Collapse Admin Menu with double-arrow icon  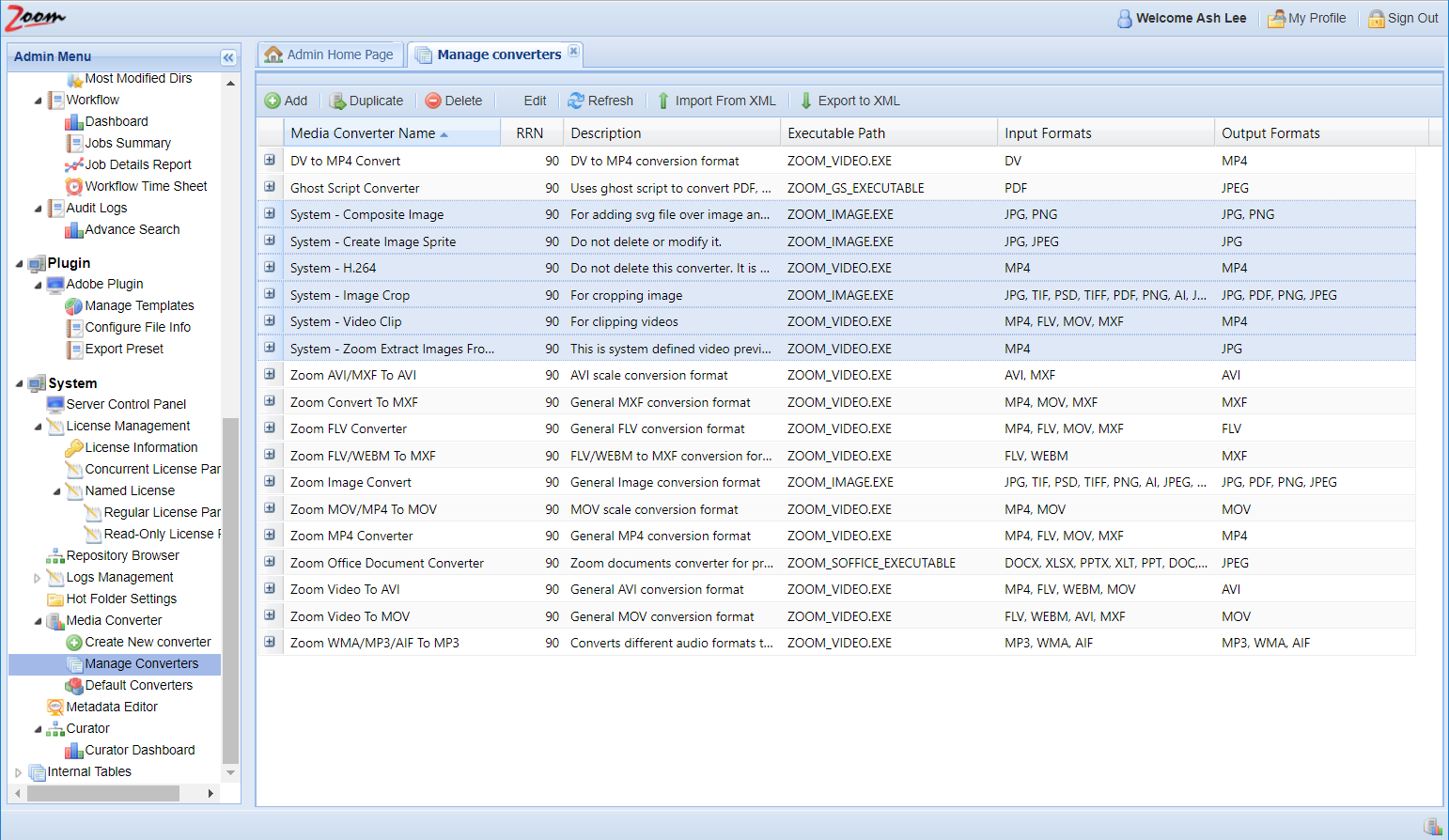pos(228,57)
